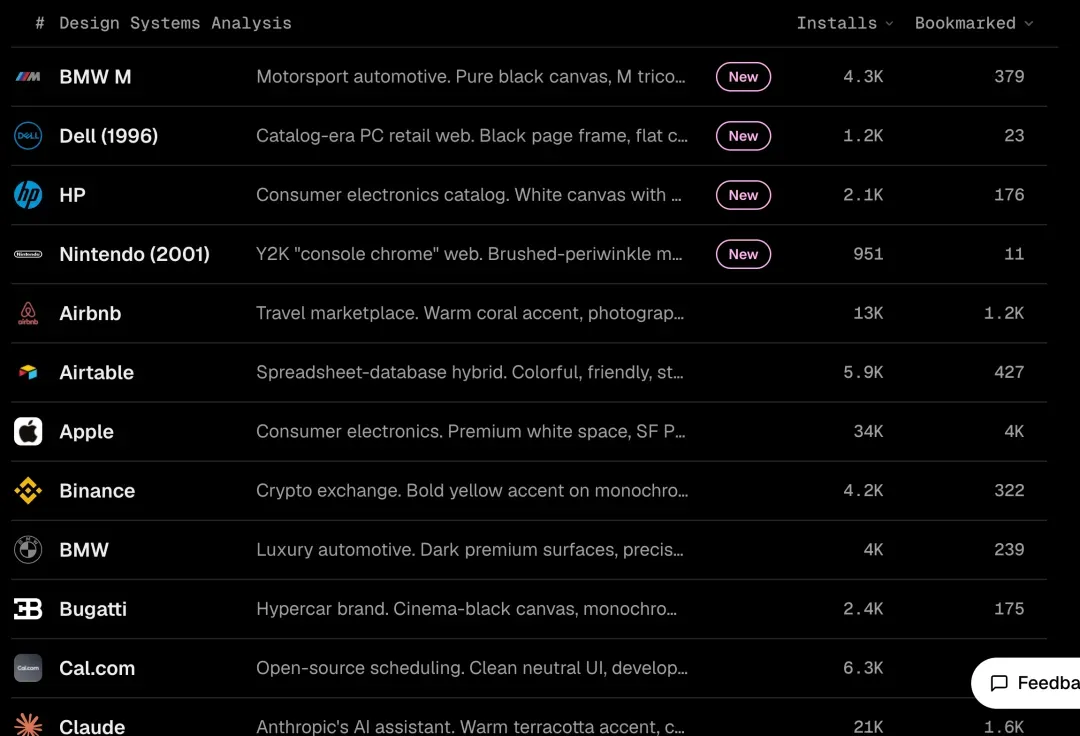The width and height of the screenshot is (1080, 736).
Task: Click the BMW M tricolor logo icon
Action: click(28, 76)
